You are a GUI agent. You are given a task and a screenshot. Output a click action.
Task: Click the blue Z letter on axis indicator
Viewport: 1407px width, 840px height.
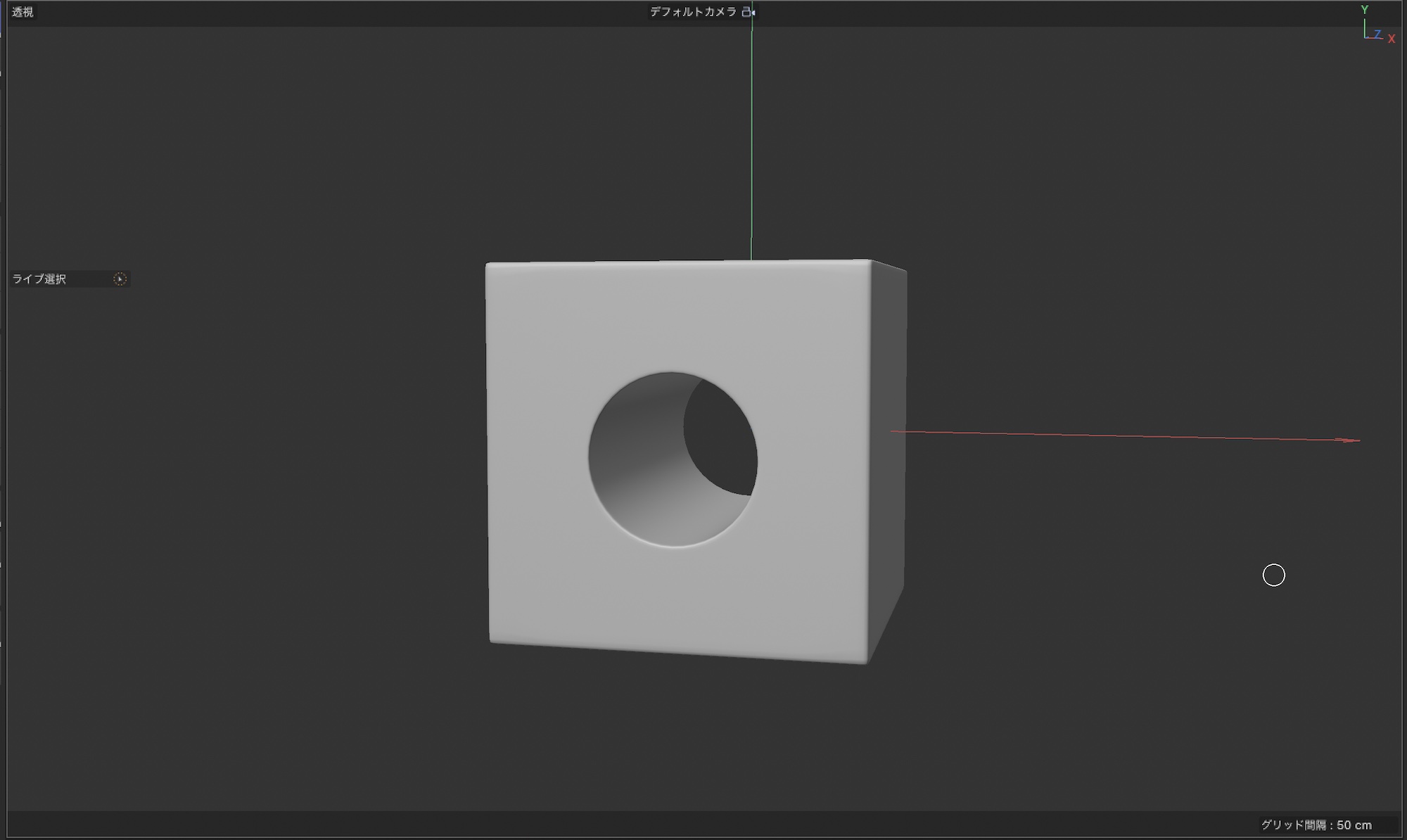click(x=1377, y=34)
